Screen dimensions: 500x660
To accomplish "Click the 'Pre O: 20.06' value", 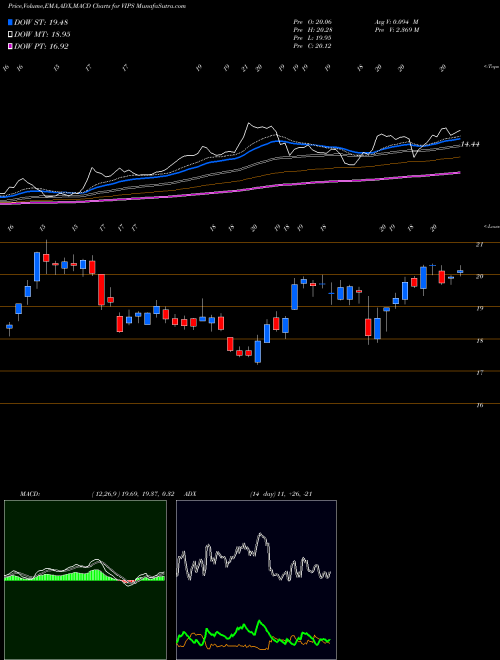I will tap(312, 22).
